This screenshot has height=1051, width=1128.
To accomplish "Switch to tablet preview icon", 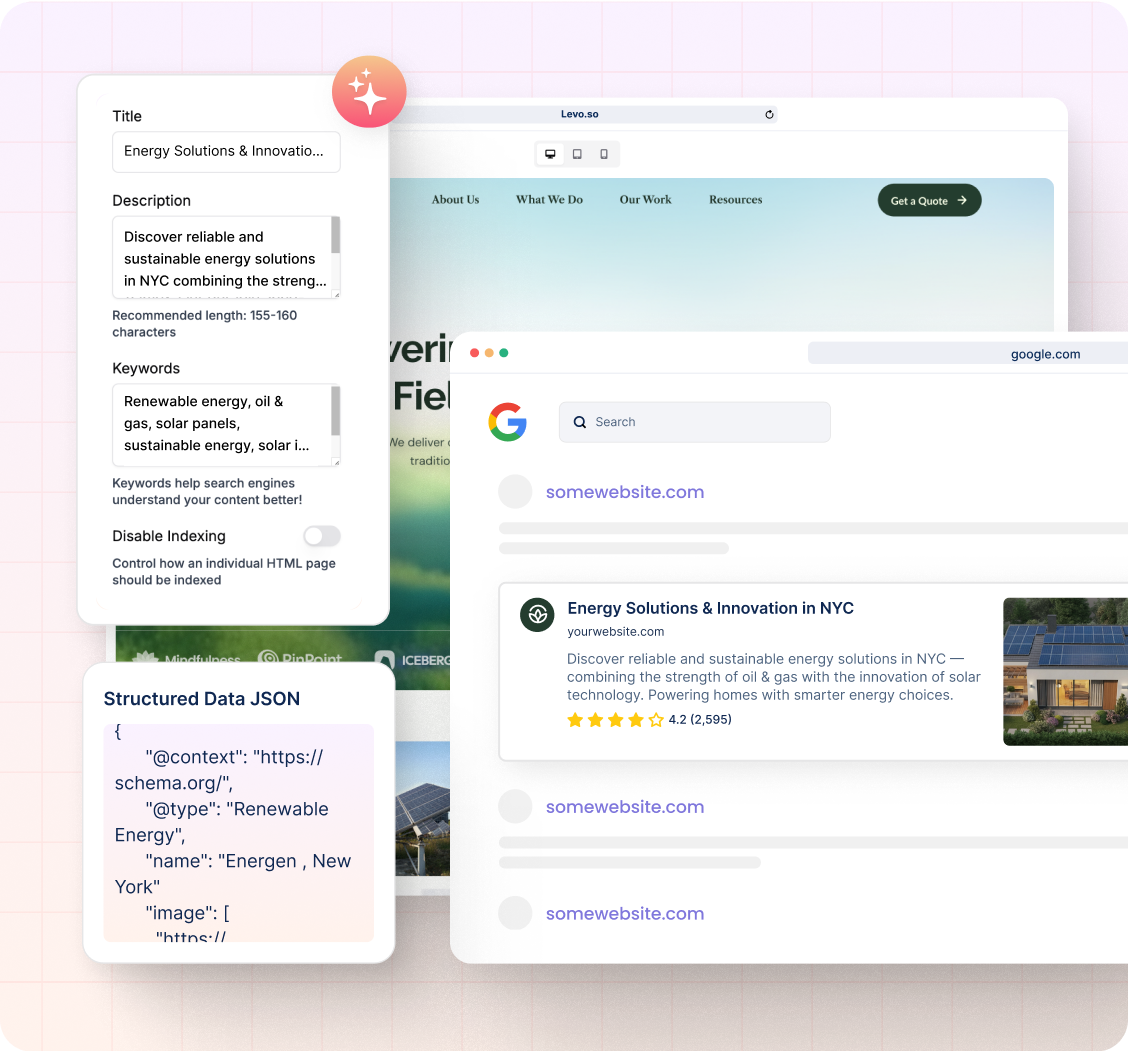I will point(577,154).
